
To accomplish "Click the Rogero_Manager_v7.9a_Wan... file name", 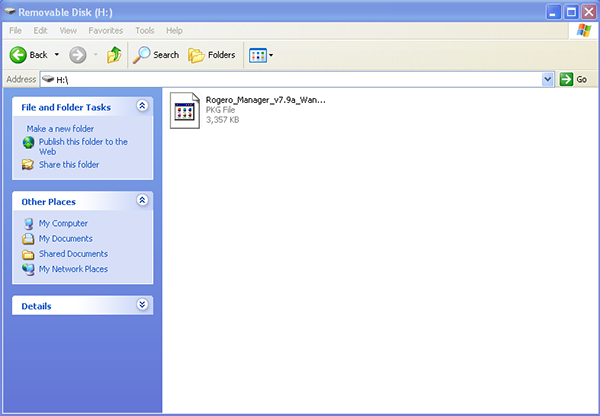I will pyautogui.click(x=266, y=100).
